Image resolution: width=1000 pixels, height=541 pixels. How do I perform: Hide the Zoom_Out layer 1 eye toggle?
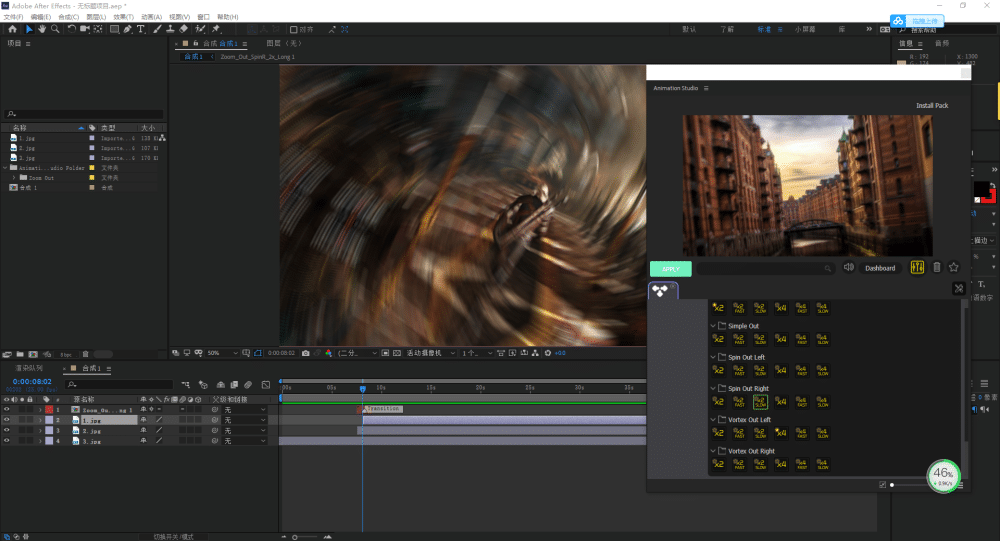pyautogui.click(x=7, y=410)
